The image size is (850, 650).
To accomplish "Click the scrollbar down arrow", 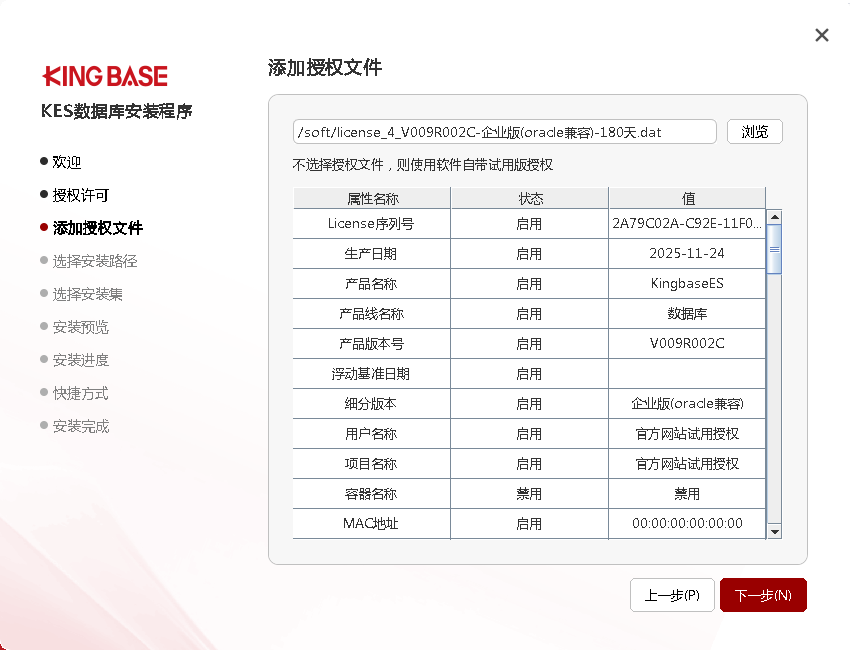I will click(x=774, y=532).
